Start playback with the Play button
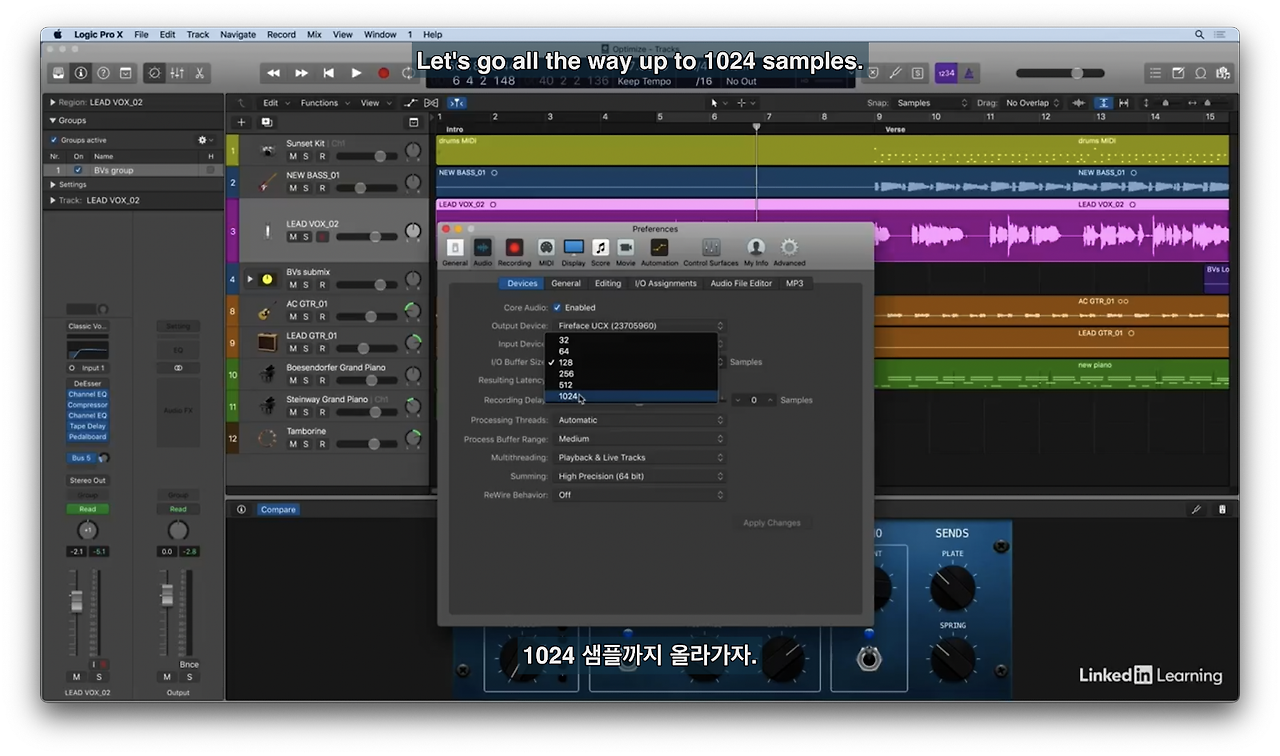Image resolution: width=1280 pixels, height=756 pixels. click(356, 73)
